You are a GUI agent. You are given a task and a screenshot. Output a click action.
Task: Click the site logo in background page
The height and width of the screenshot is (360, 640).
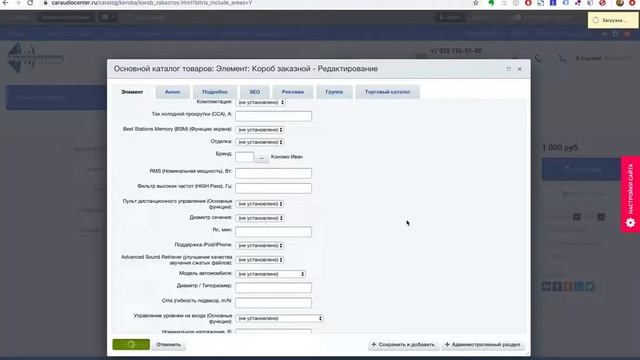(x=36, y=58)
